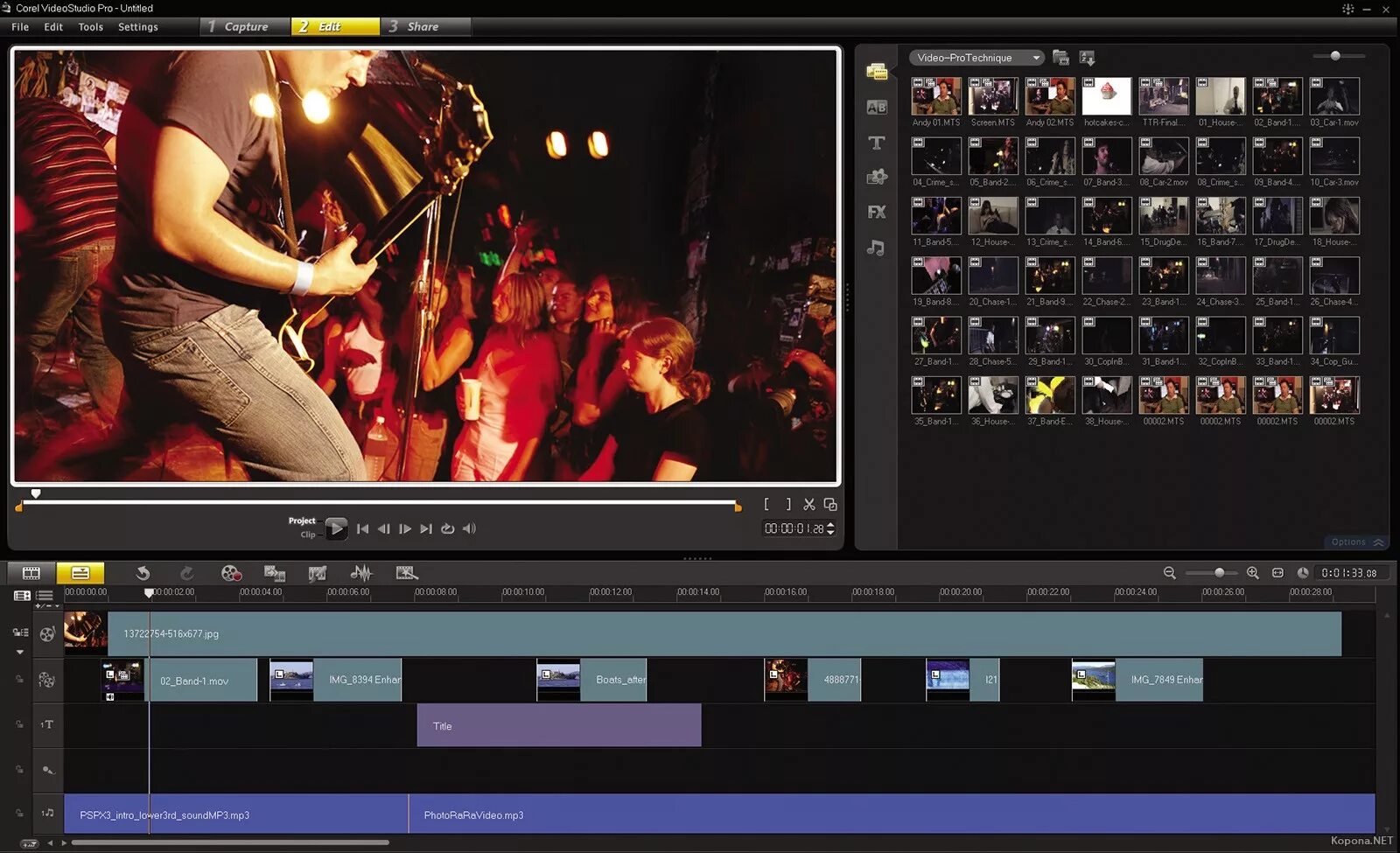The image size is (1400, 853).
Task: Toggle the Voice track button
Action: click(x=47, y=770)
